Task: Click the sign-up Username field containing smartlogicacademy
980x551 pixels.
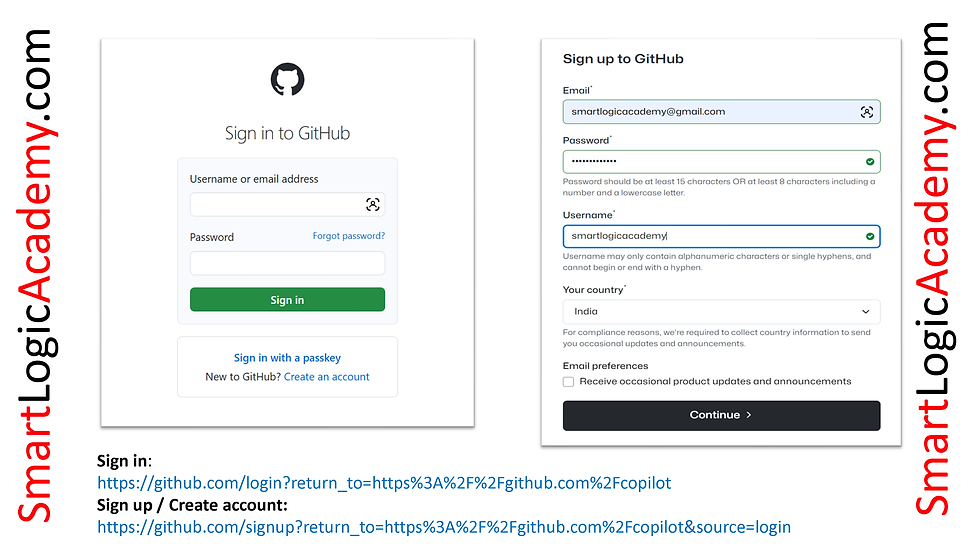Action: (721, 236)
